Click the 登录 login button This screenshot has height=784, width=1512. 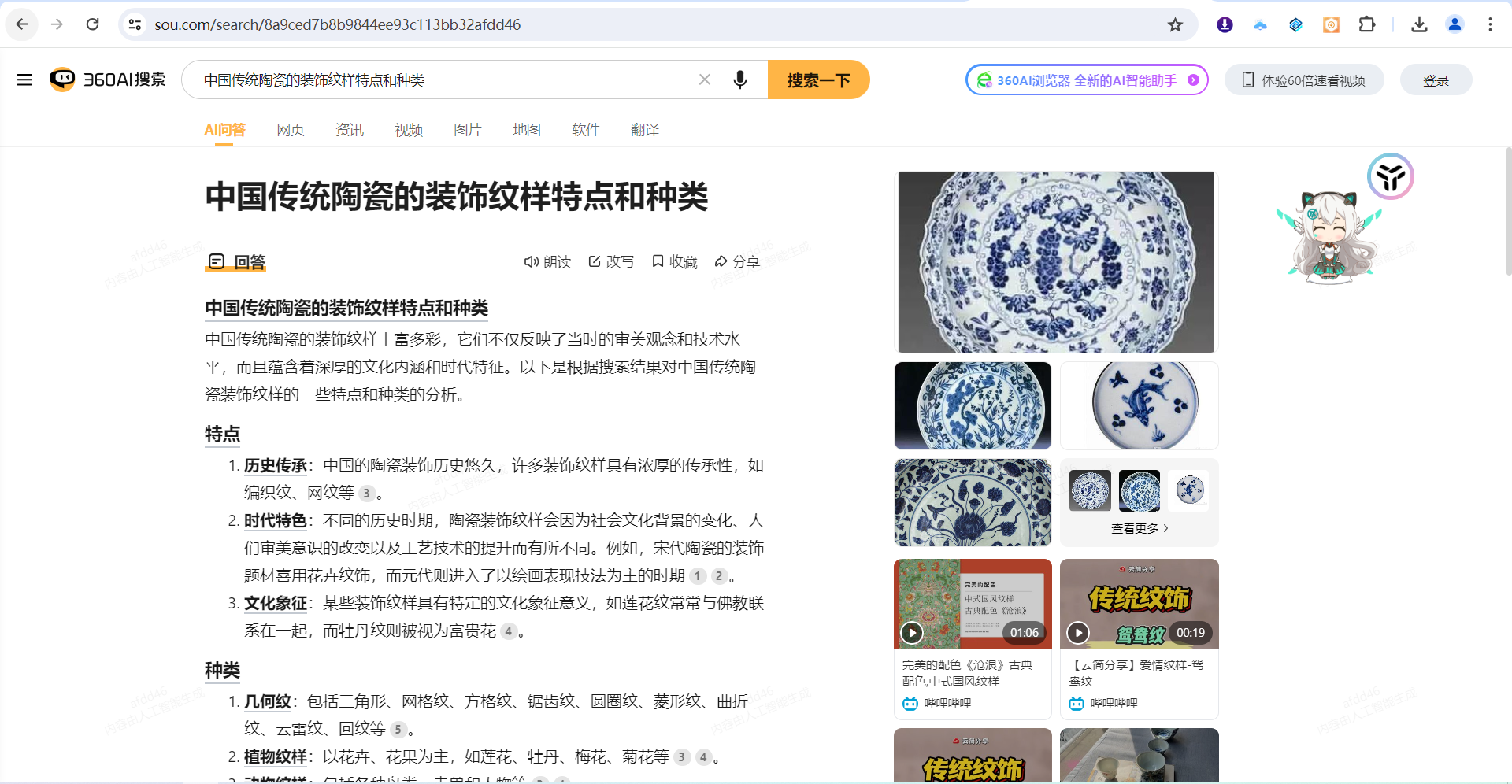(x=1436, y=80)
